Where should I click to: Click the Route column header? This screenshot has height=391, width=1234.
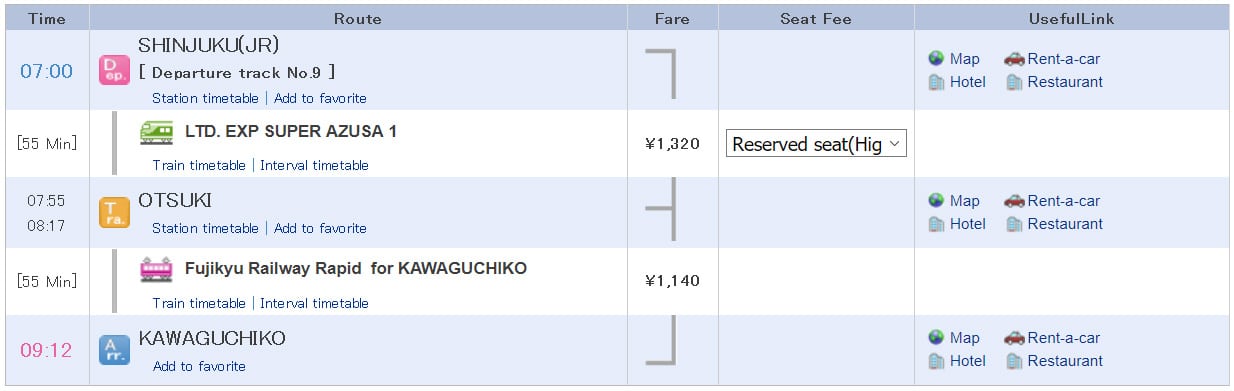point(358,18)
